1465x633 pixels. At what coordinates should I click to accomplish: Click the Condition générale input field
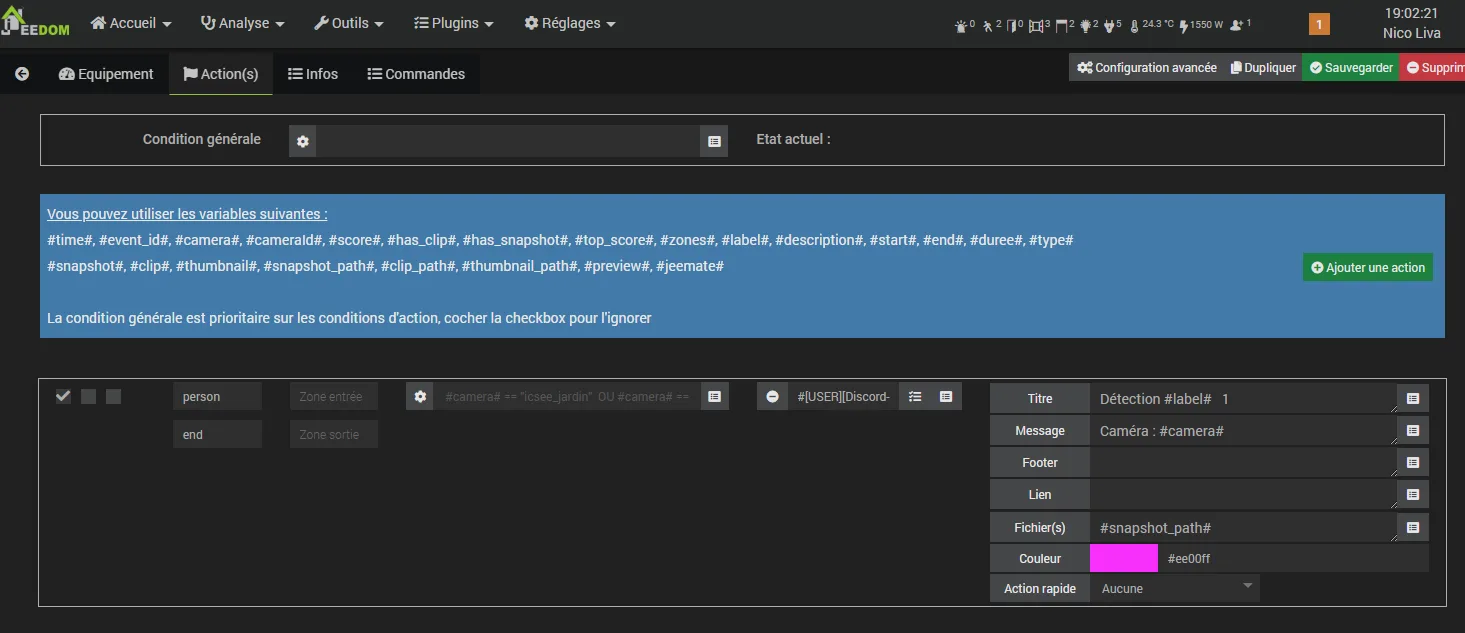click(508, 142)
